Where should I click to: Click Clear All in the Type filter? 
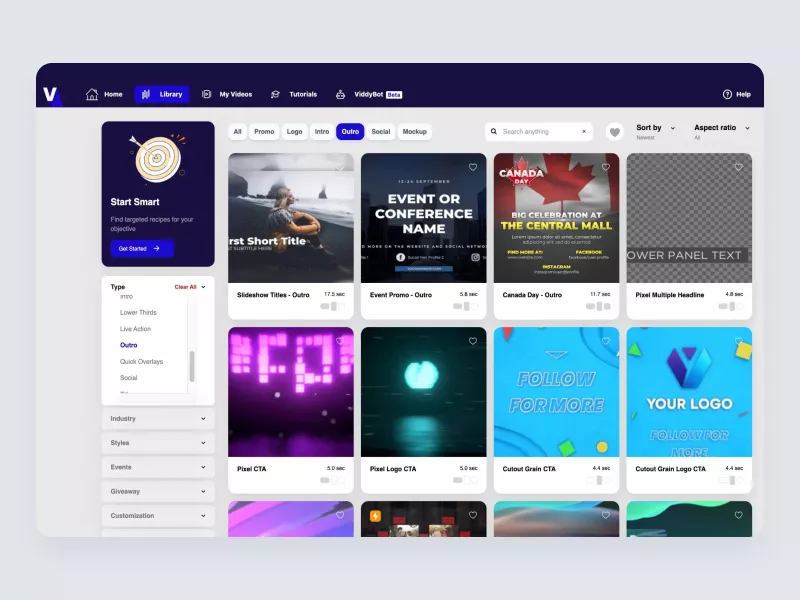(x=185, y=287)
